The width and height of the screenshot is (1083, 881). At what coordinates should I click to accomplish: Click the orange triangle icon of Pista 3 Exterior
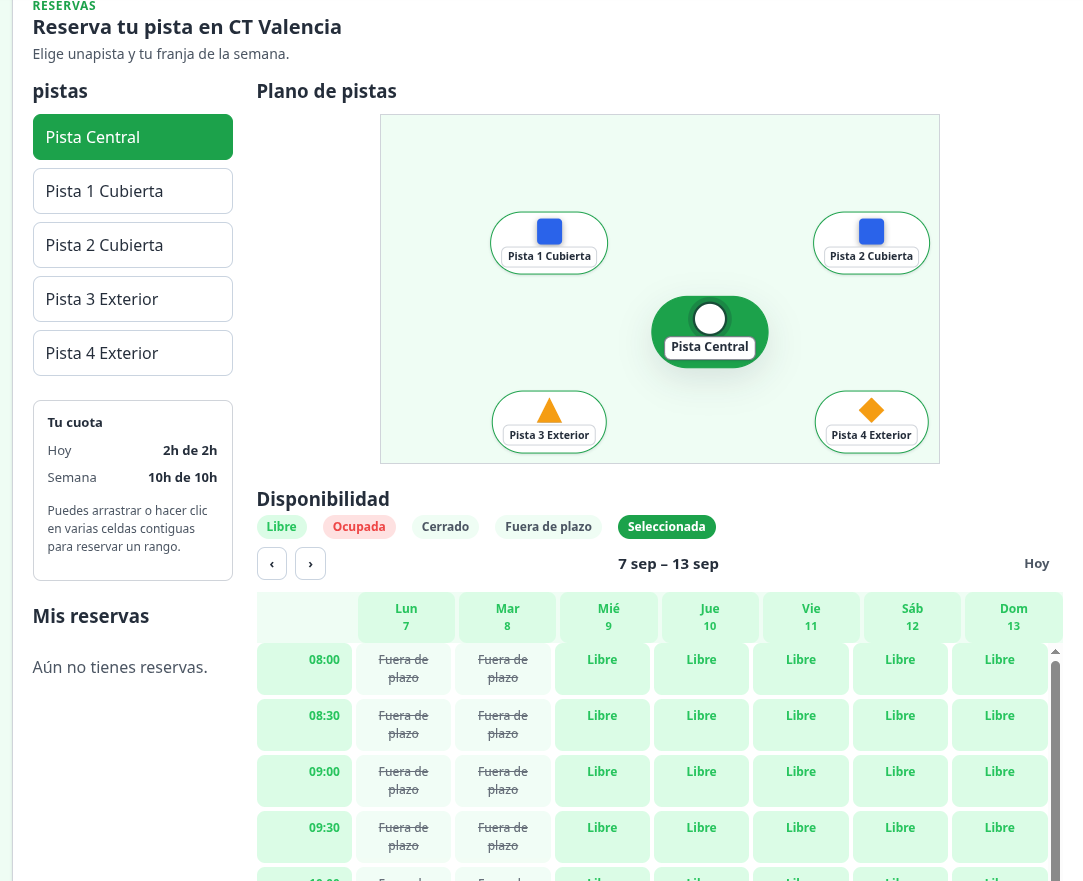[x=549, y=410]
